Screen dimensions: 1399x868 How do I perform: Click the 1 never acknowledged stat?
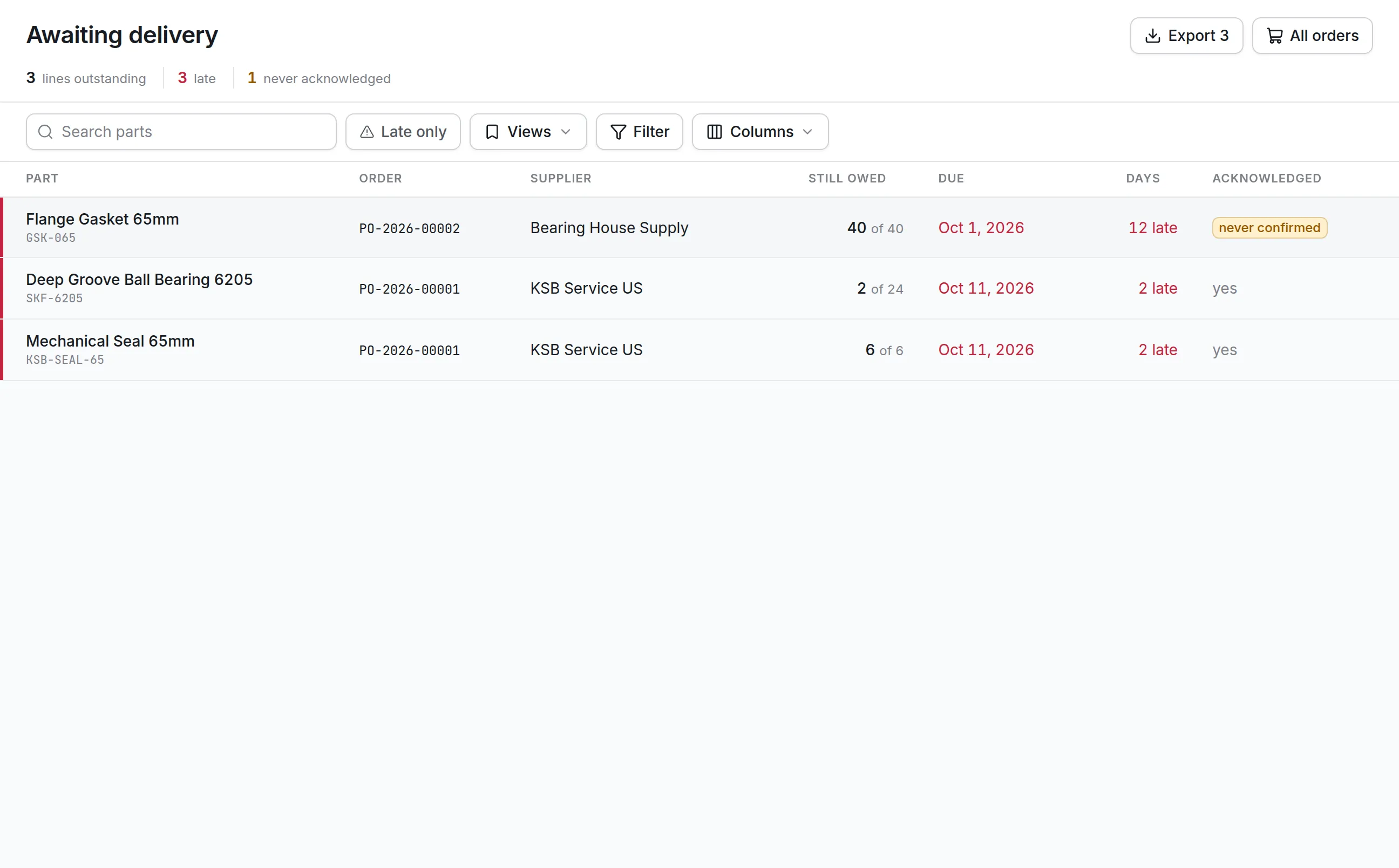click(319, 78)
